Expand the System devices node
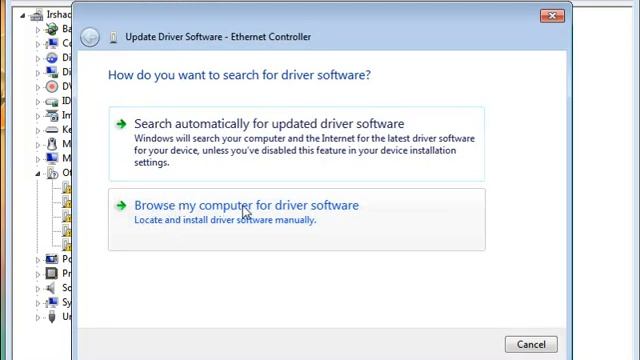 point(38,303)
